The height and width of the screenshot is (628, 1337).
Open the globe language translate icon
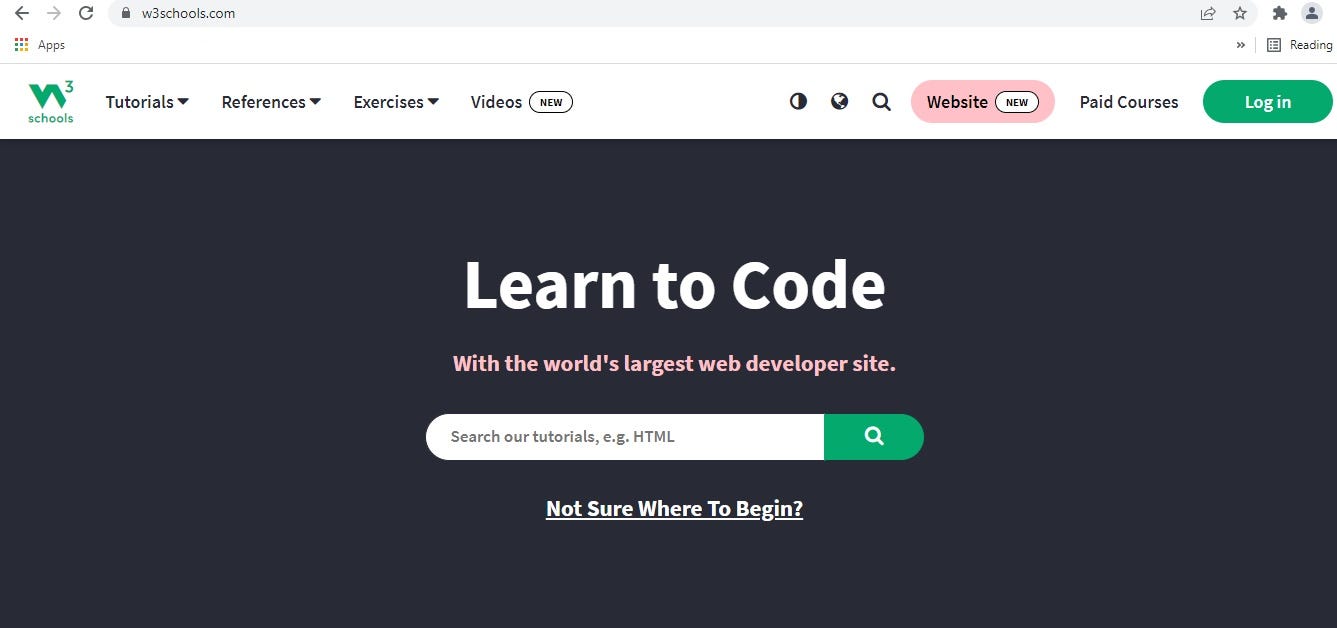[x=840, y=101]
